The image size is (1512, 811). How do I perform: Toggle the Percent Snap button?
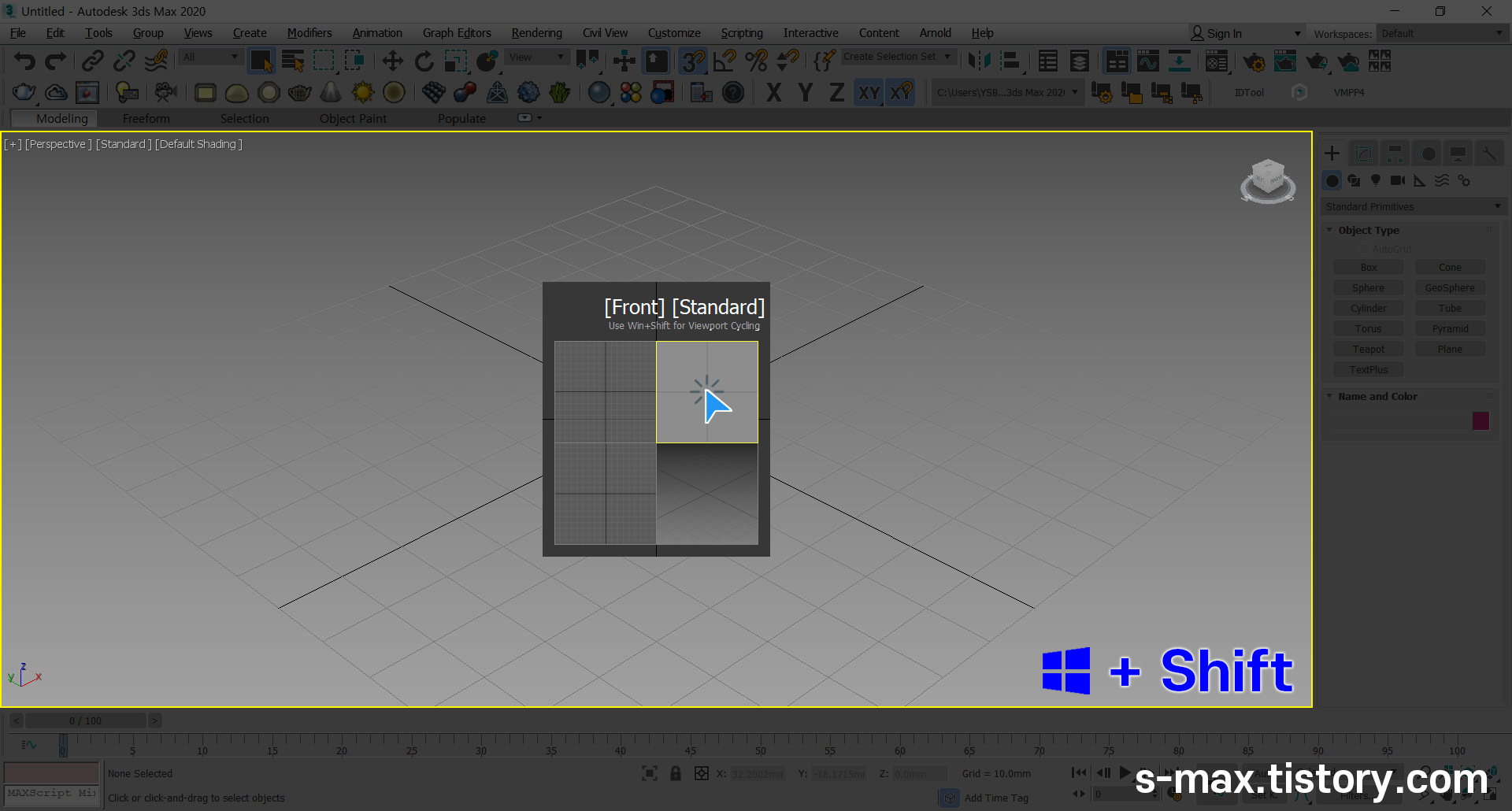pos(756,61)
